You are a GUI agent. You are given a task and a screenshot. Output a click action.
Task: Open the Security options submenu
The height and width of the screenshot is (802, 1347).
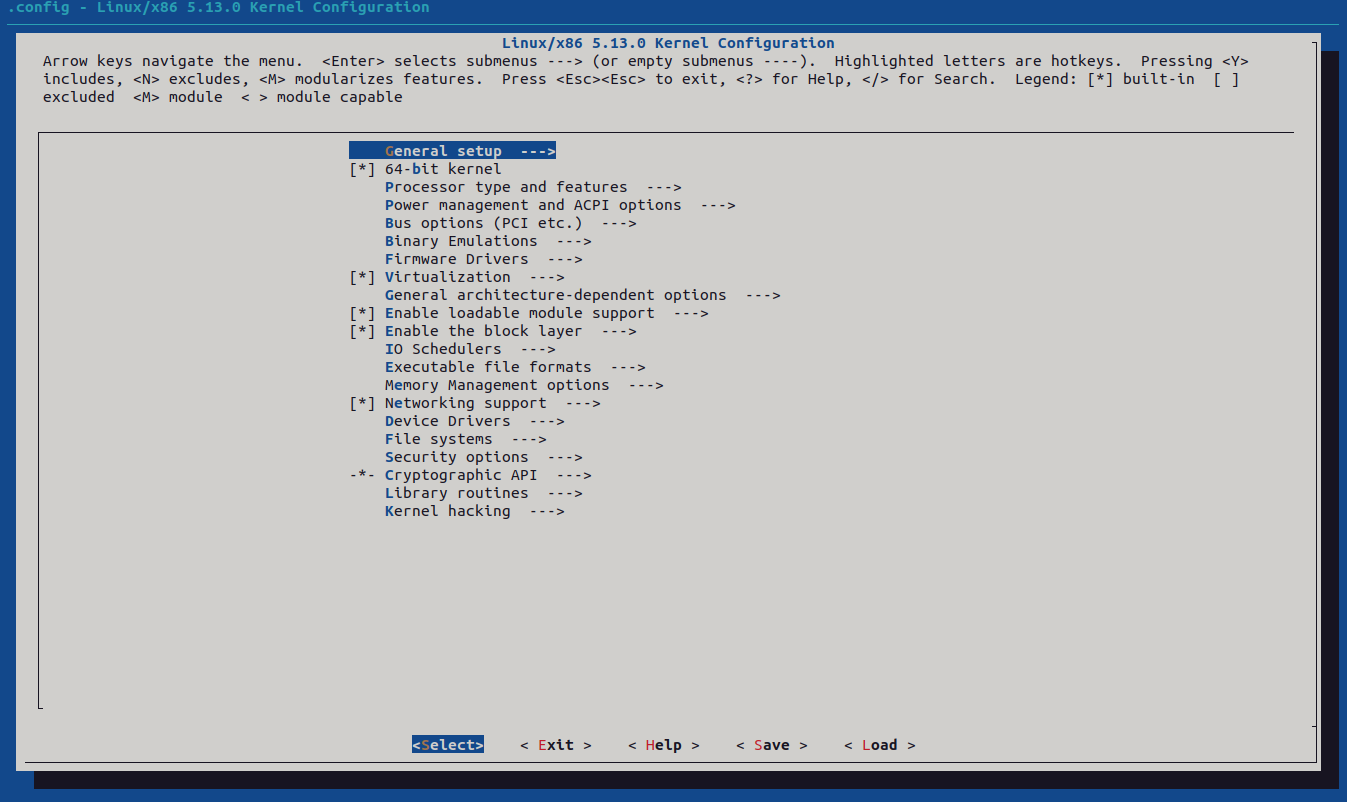pyautogui.click(x=484, y=457)
